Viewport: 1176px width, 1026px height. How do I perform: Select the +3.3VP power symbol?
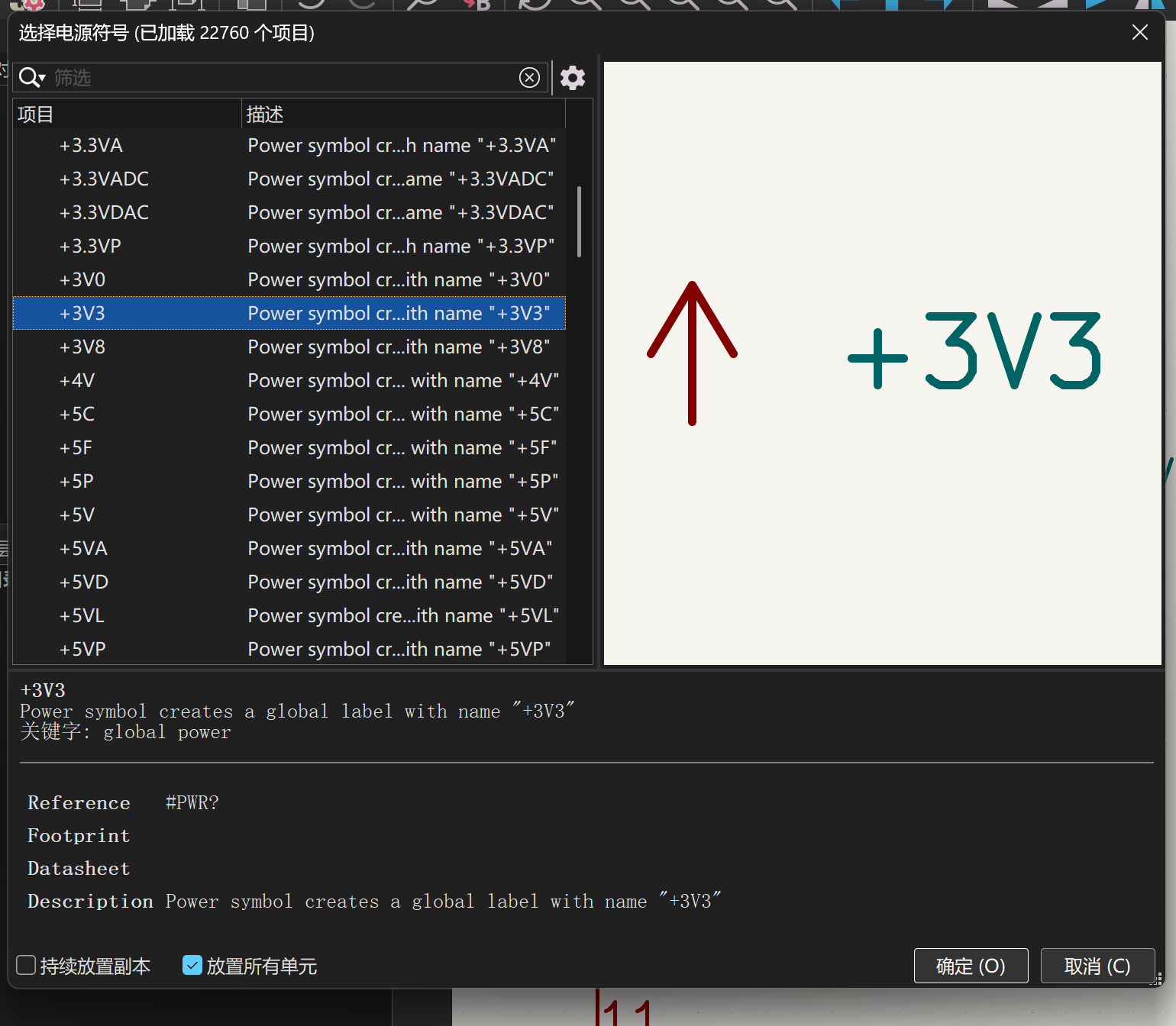pyautogui.click(x=289, y=246)
